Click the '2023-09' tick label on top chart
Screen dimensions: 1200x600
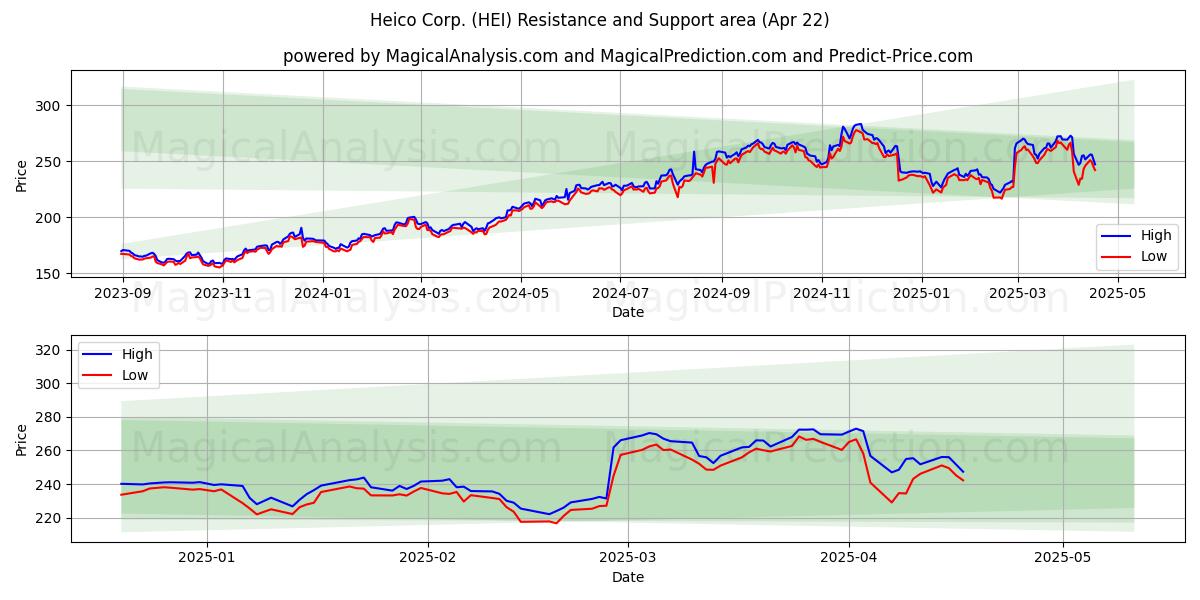pos(123,294)
